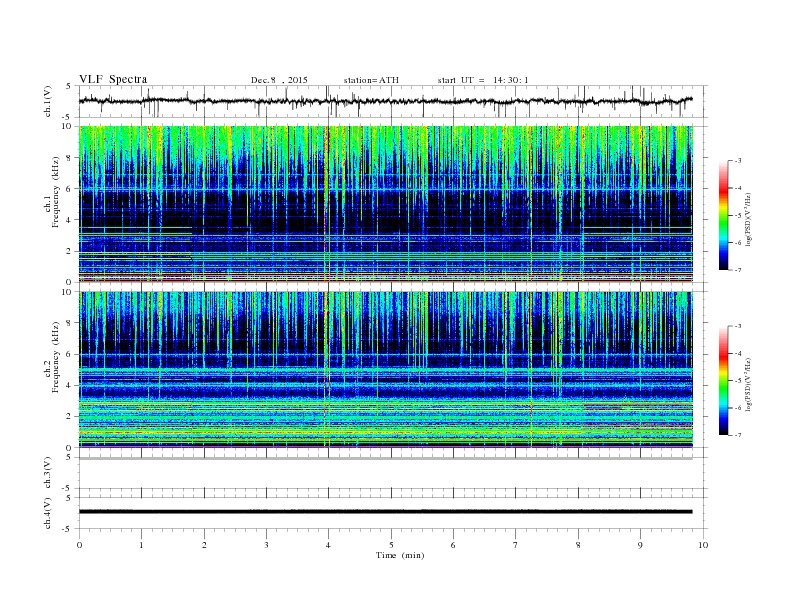Click the "6" kHz tick of ch.2 spectrogram
The width and height of the screenshot is (792, 612).
69,354
